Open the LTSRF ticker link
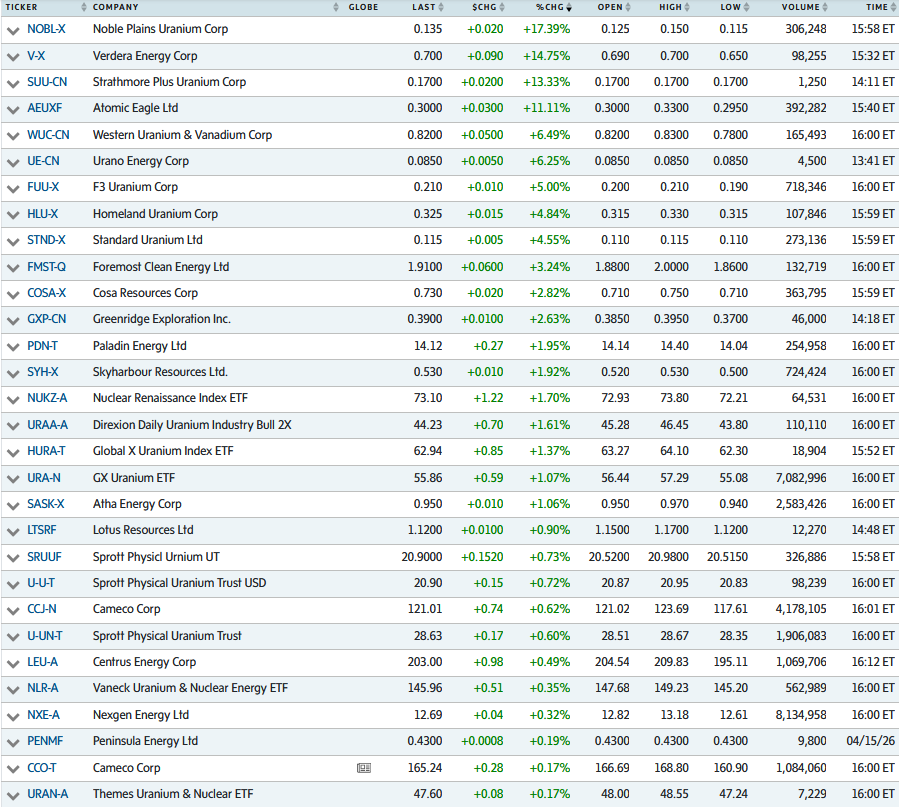Image resolution: width=899 pixels, height=807 pixels. pyautogui.click(x=42, y=530)
